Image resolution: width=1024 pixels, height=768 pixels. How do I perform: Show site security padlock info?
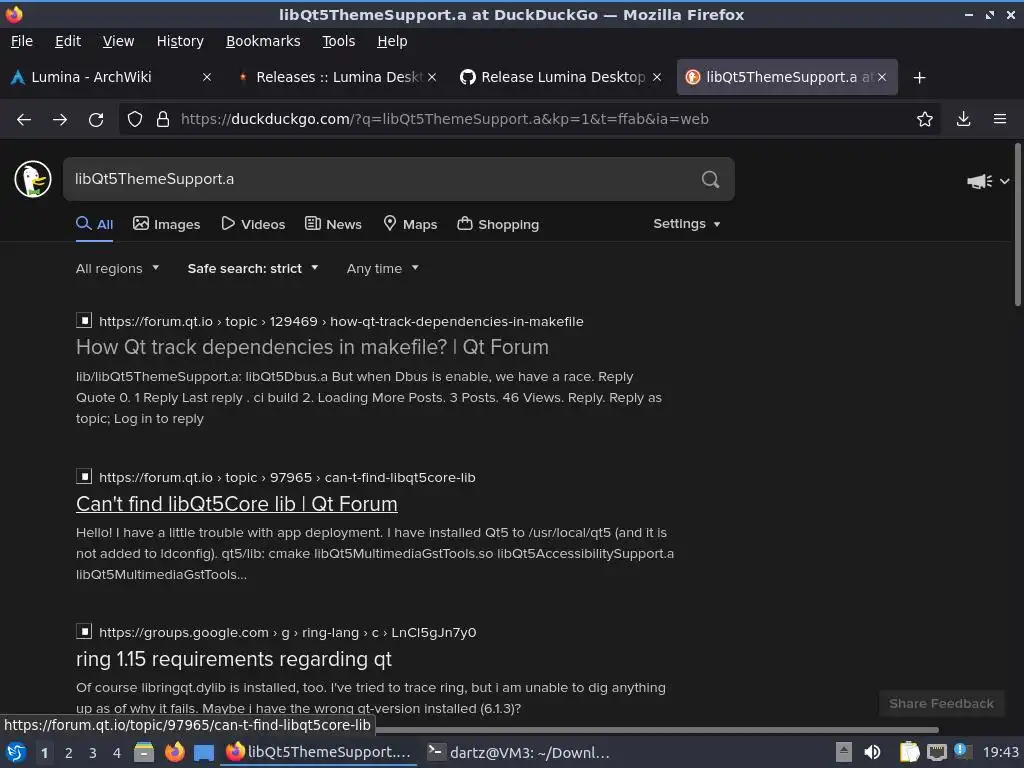click(163, 119)
